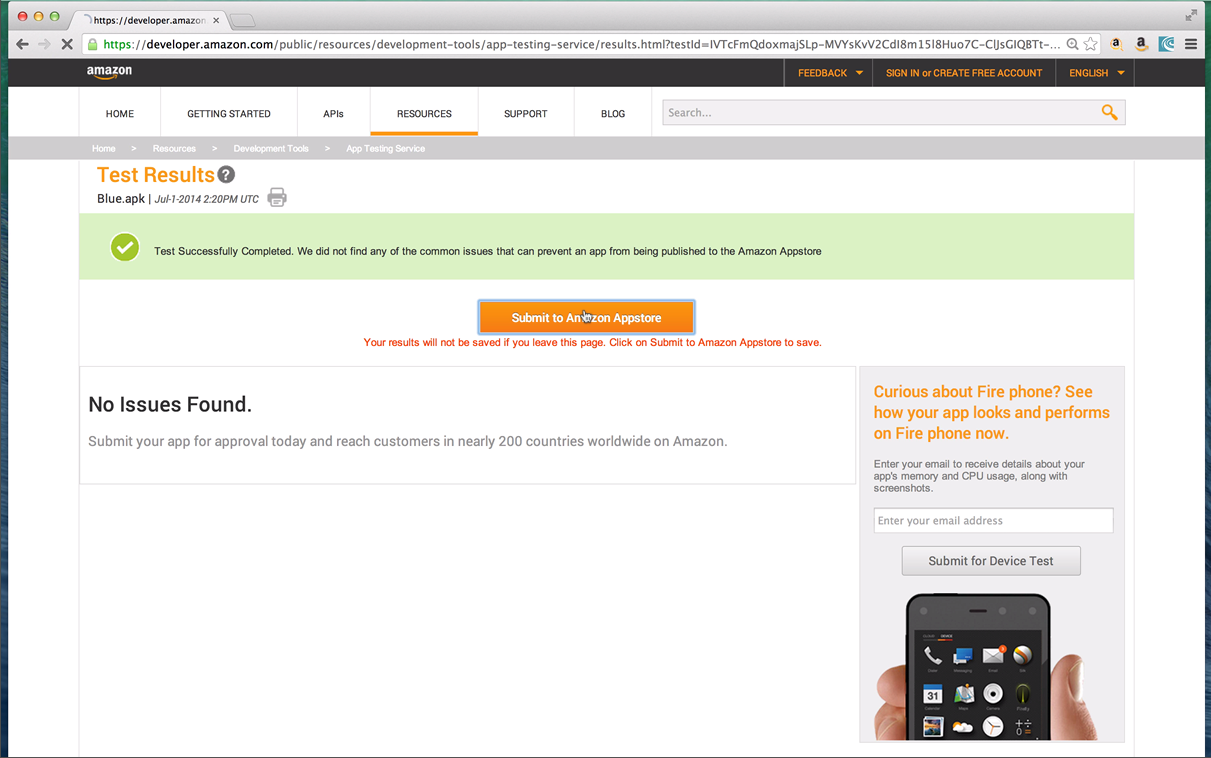1211x758 pixels.
Task: Click the 'Test Successfully Completed' message
Action: (x=488, y=251)
